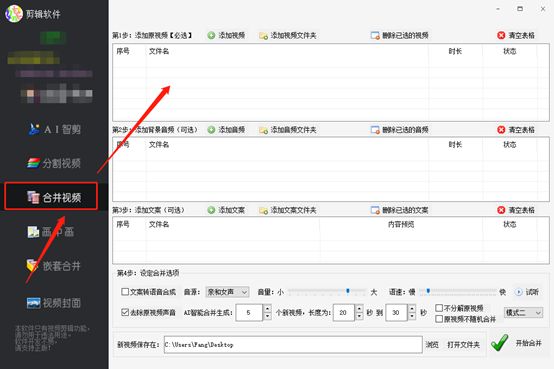Open the 画中画 sidebar section
The image size is (554, 369).
pyautogui.click(x=51, y=232)
